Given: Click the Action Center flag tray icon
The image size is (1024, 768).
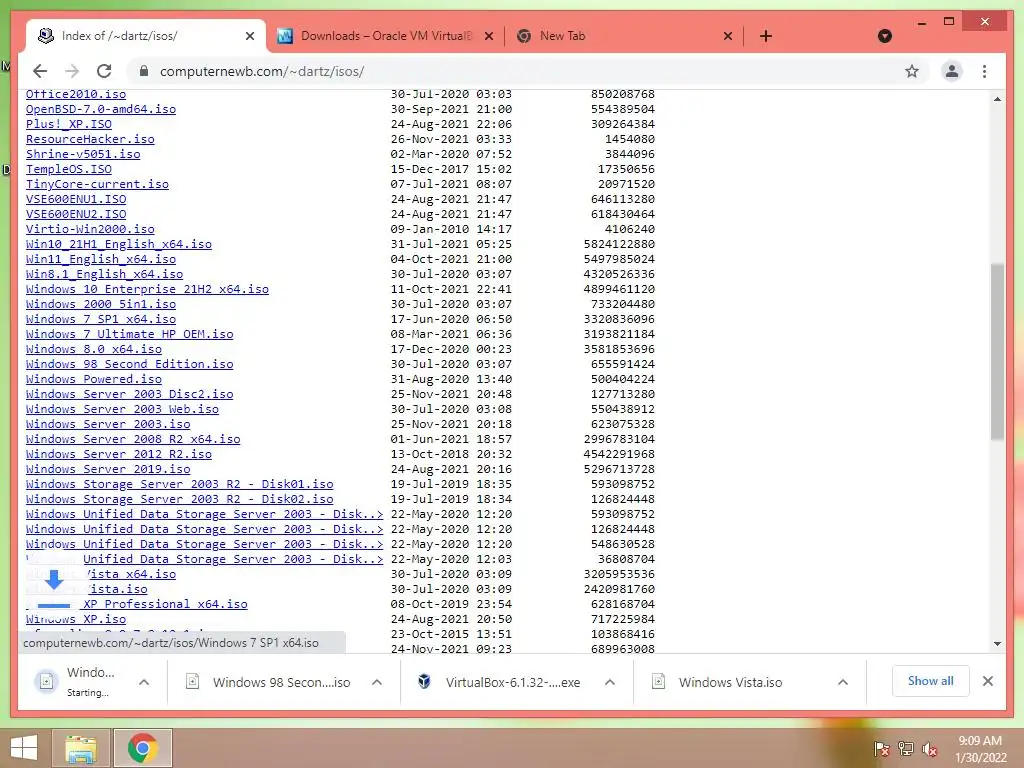Looking at the screenshot, I should pos(881,748).
